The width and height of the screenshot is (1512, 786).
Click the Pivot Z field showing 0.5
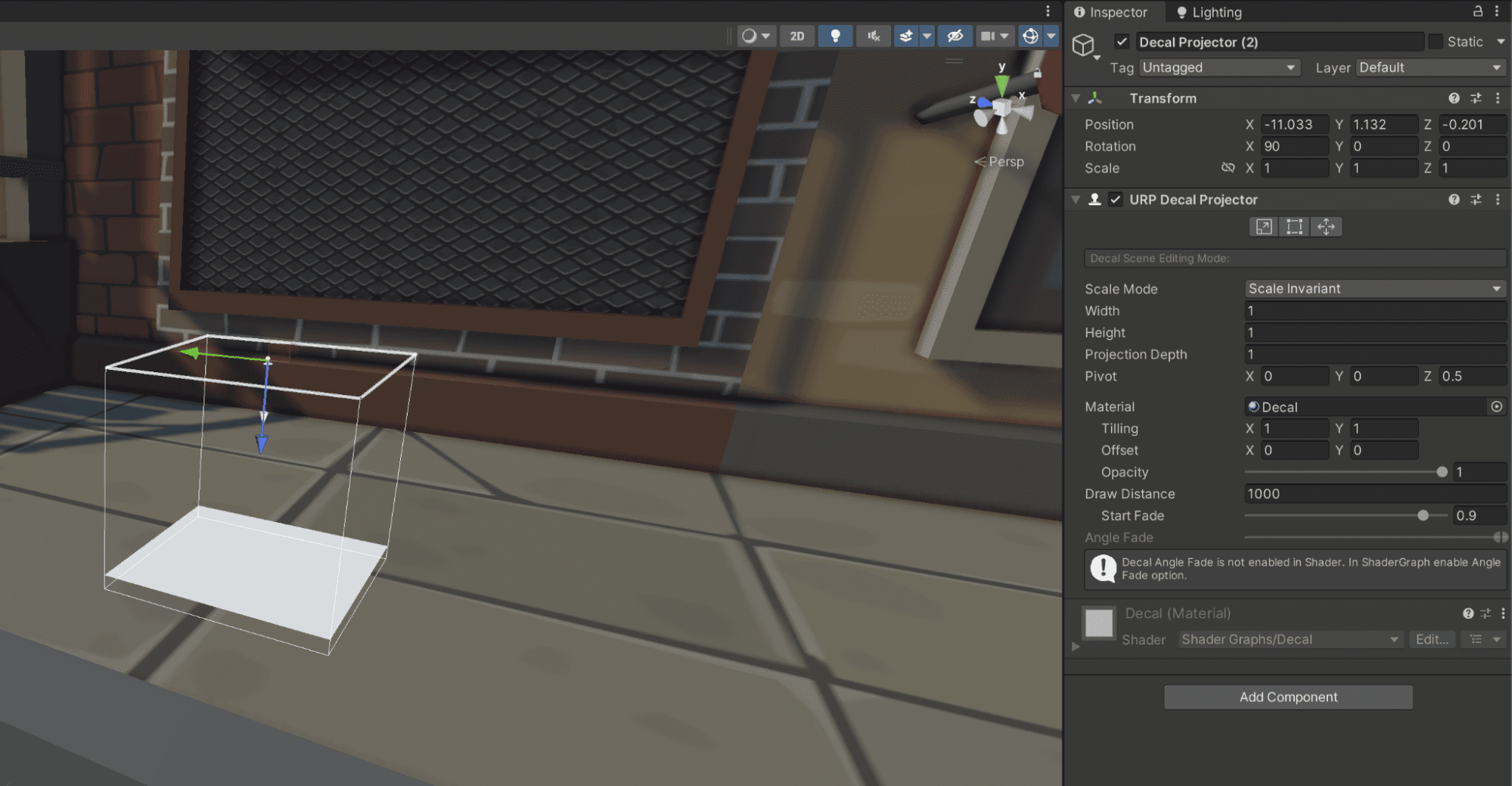[1472, 376]
